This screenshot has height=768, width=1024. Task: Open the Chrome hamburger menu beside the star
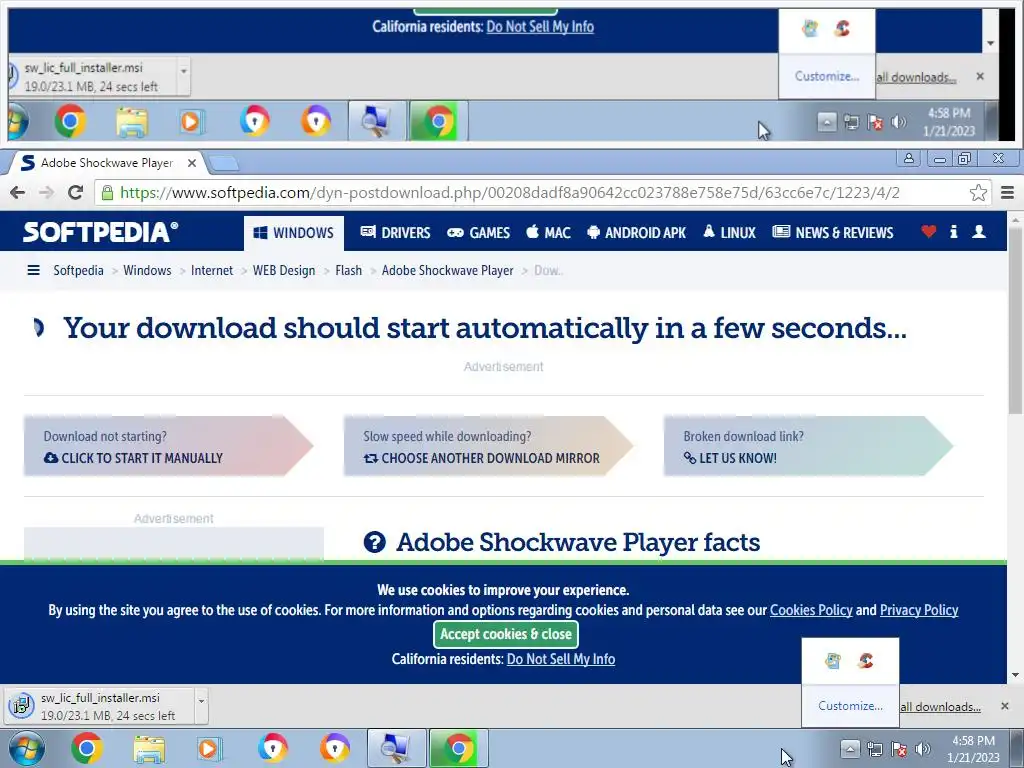click(1007, 193)
